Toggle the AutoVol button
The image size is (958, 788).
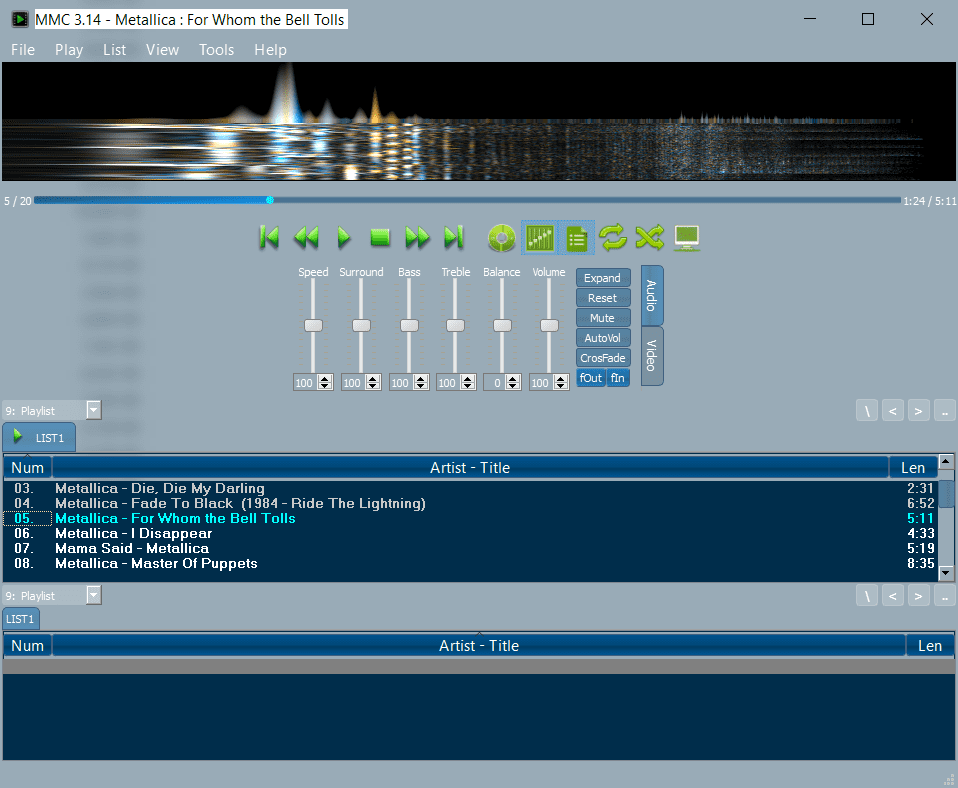[603, 338]
